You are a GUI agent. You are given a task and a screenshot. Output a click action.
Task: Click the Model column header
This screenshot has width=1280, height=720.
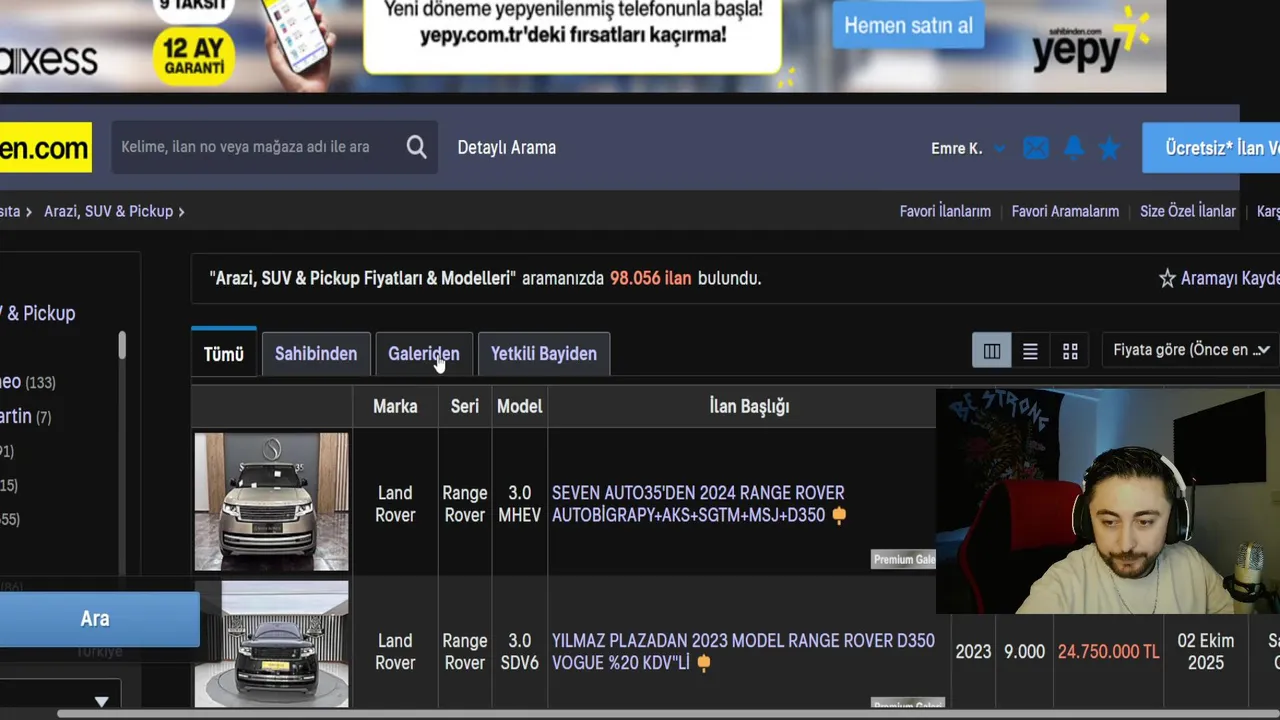(x=519, y=406)
